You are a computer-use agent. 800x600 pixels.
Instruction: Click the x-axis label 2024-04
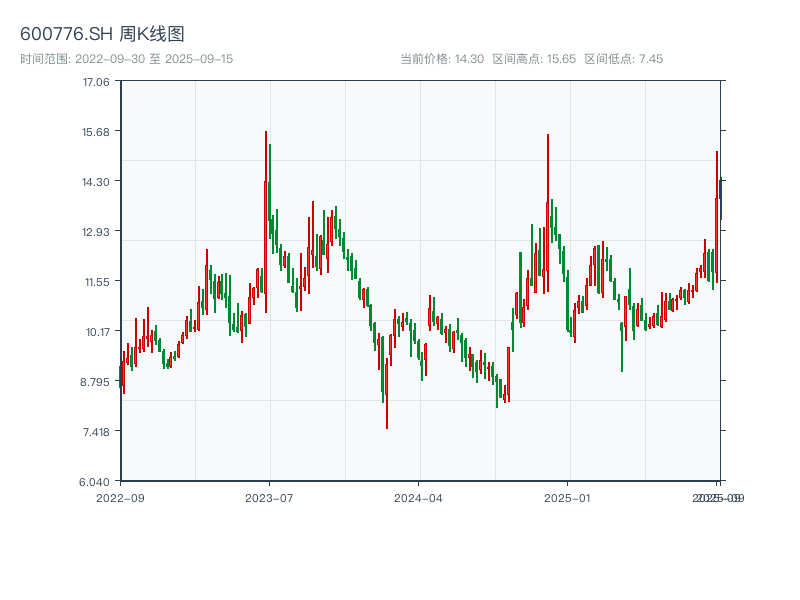(x=418, y=498)
